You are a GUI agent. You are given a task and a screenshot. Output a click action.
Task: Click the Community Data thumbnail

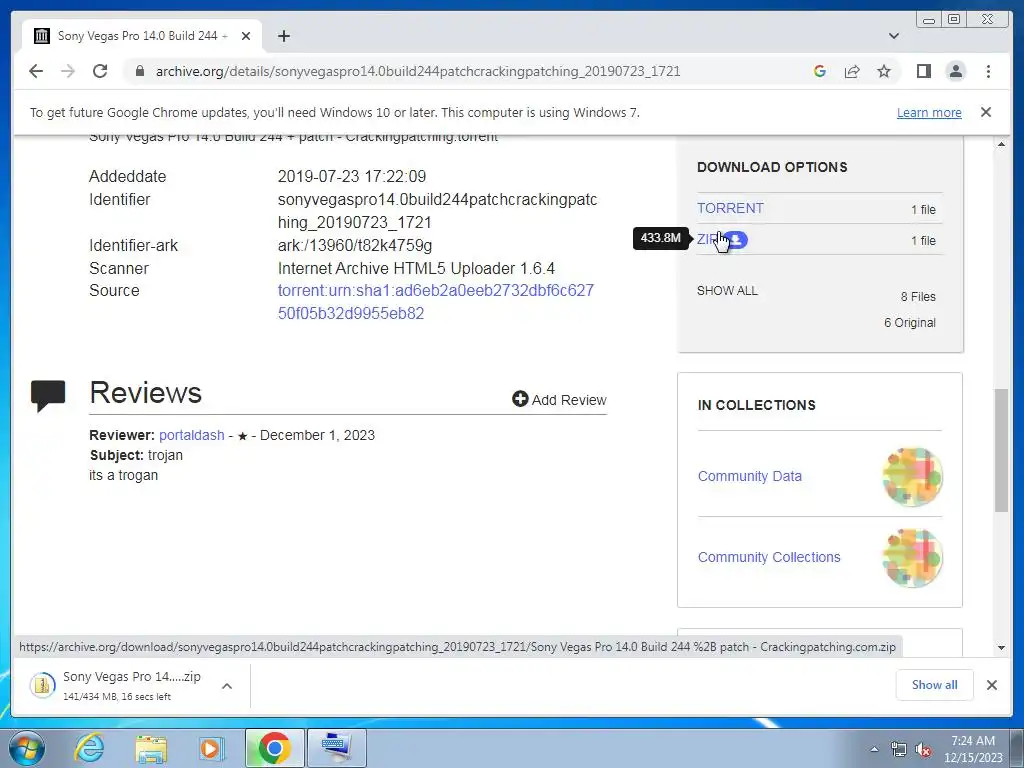(912, 477)
